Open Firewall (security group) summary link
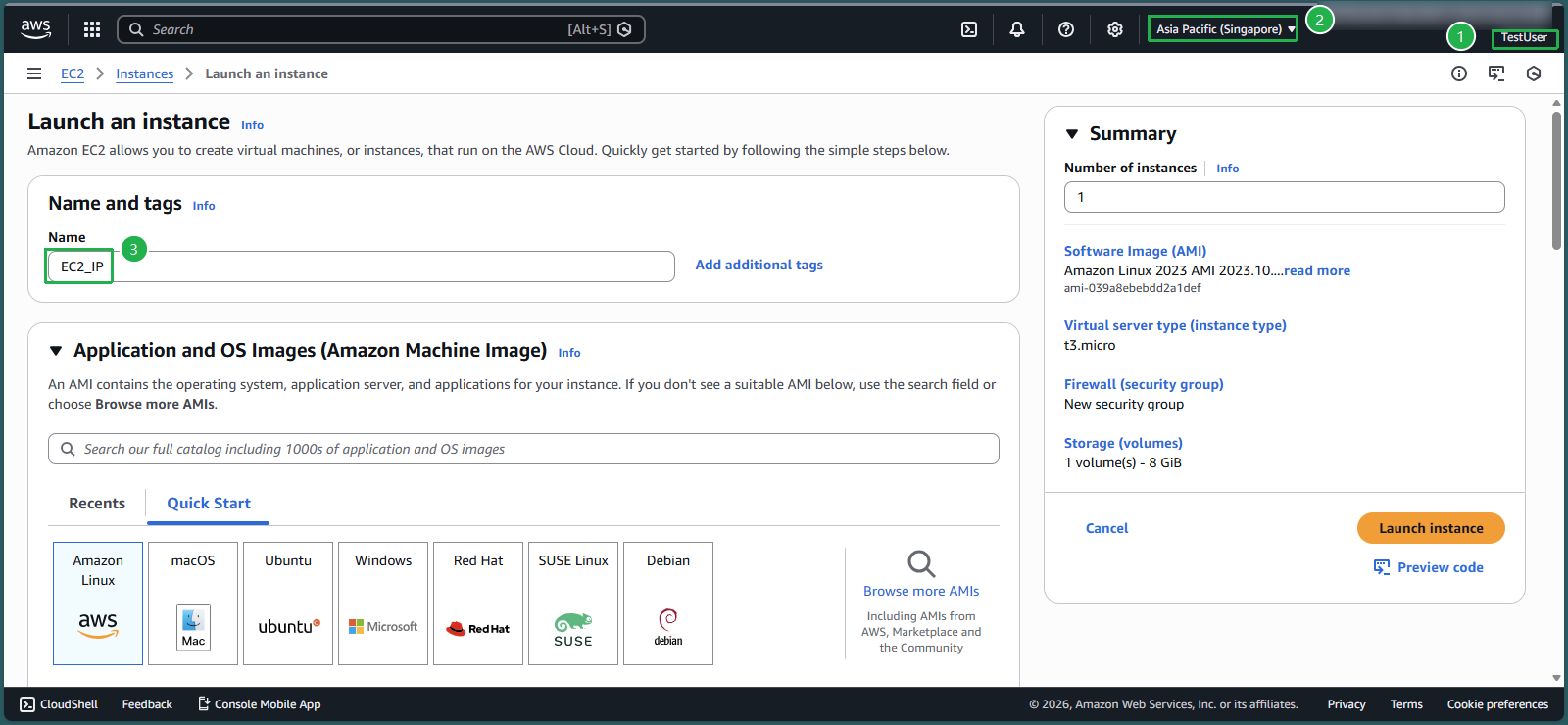 1144,384
